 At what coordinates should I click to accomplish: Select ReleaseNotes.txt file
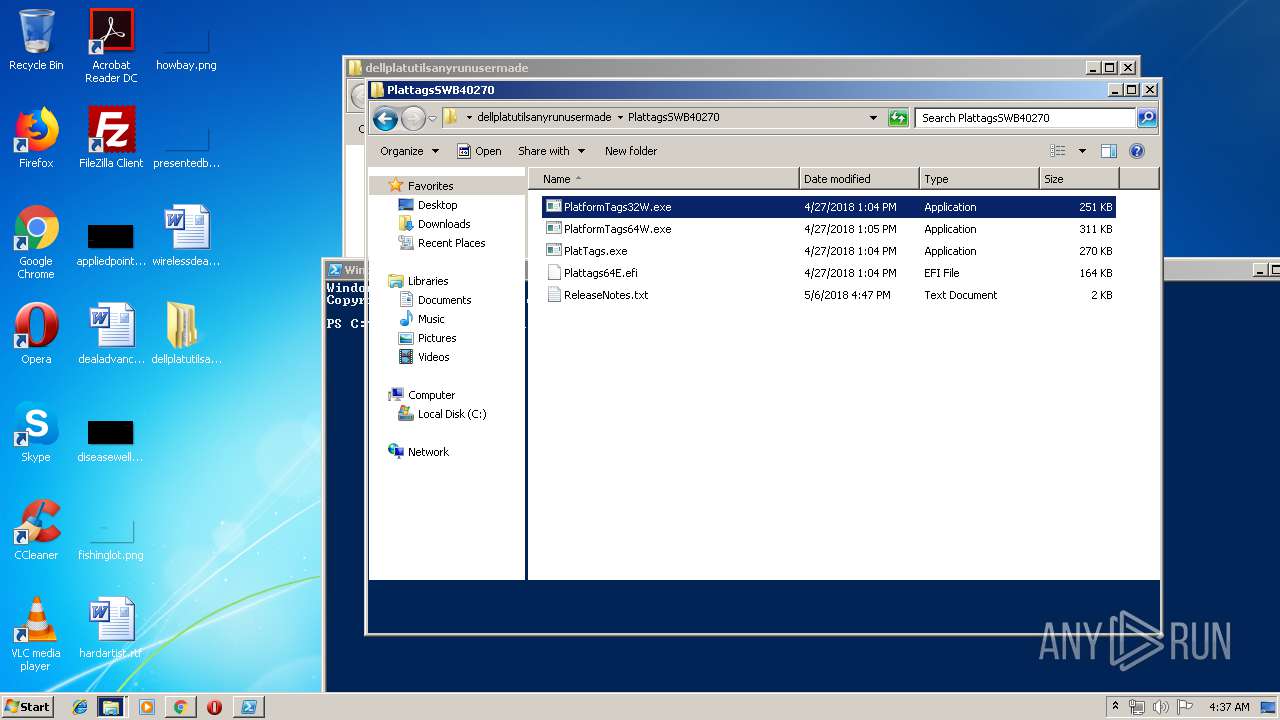(x=828, y=295)
